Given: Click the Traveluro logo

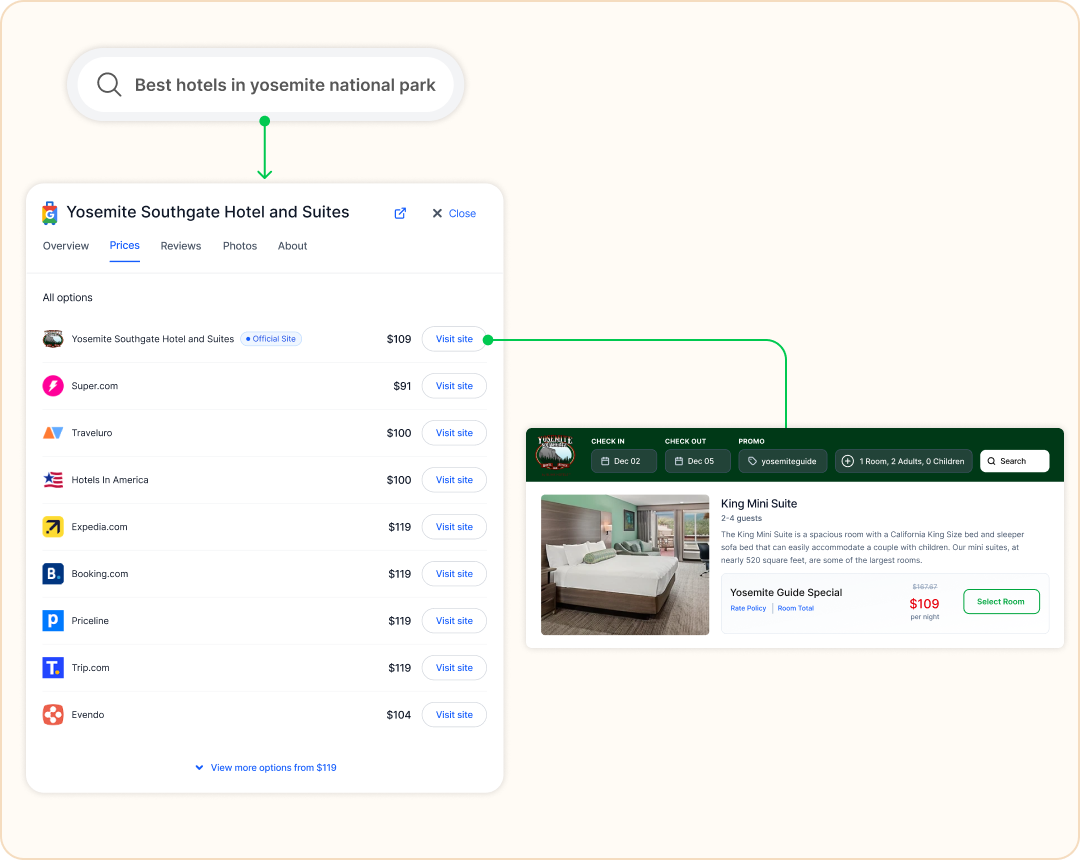Looking at the screenshot, I should coord(53,433).
